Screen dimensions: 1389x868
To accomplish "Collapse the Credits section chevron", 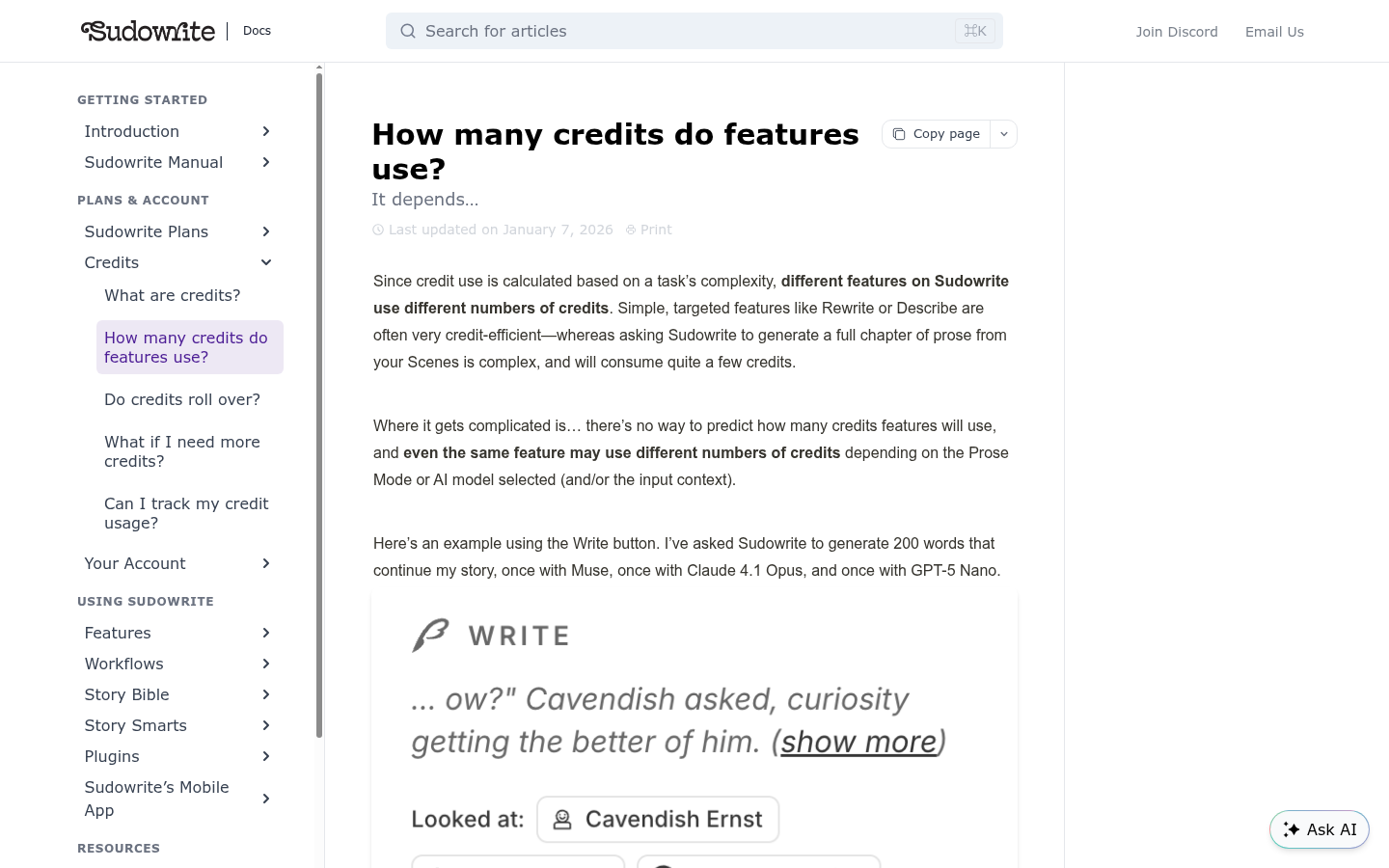I will [266, 262].
